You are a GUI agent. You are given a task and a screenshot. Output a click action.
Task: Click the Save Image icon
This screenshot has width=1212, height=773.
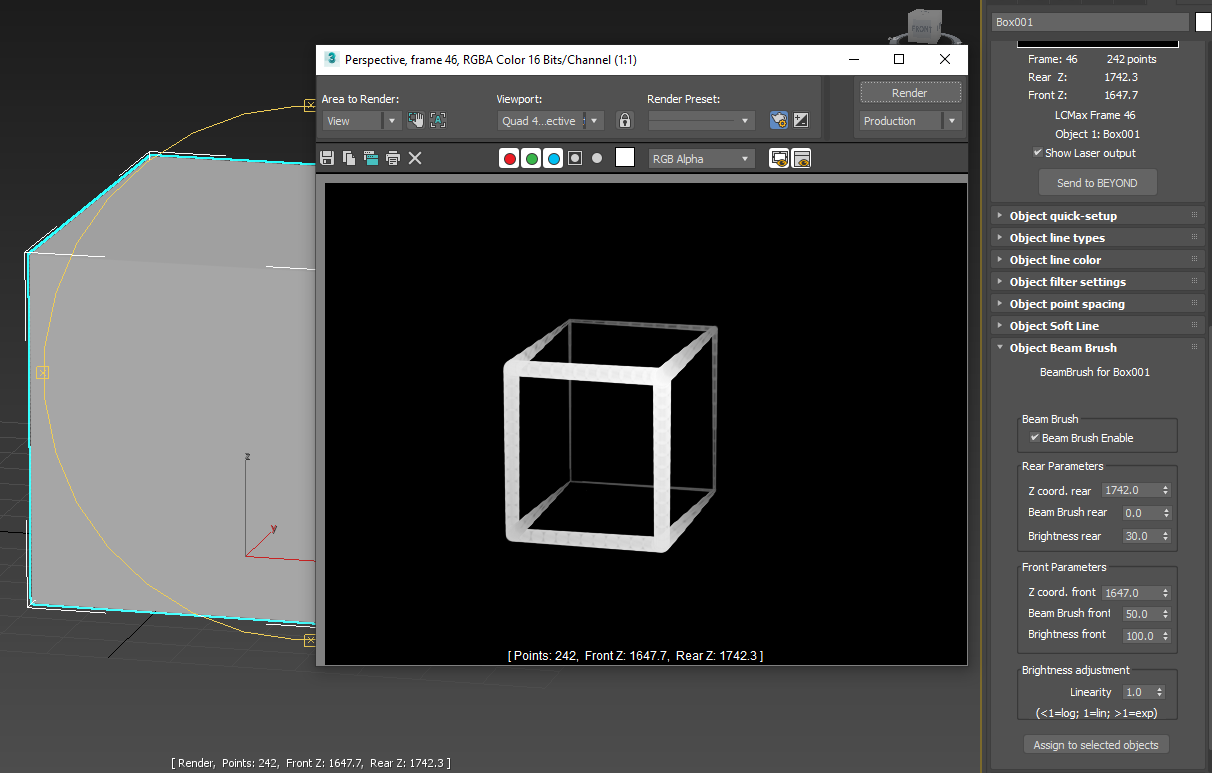(327, 158)
